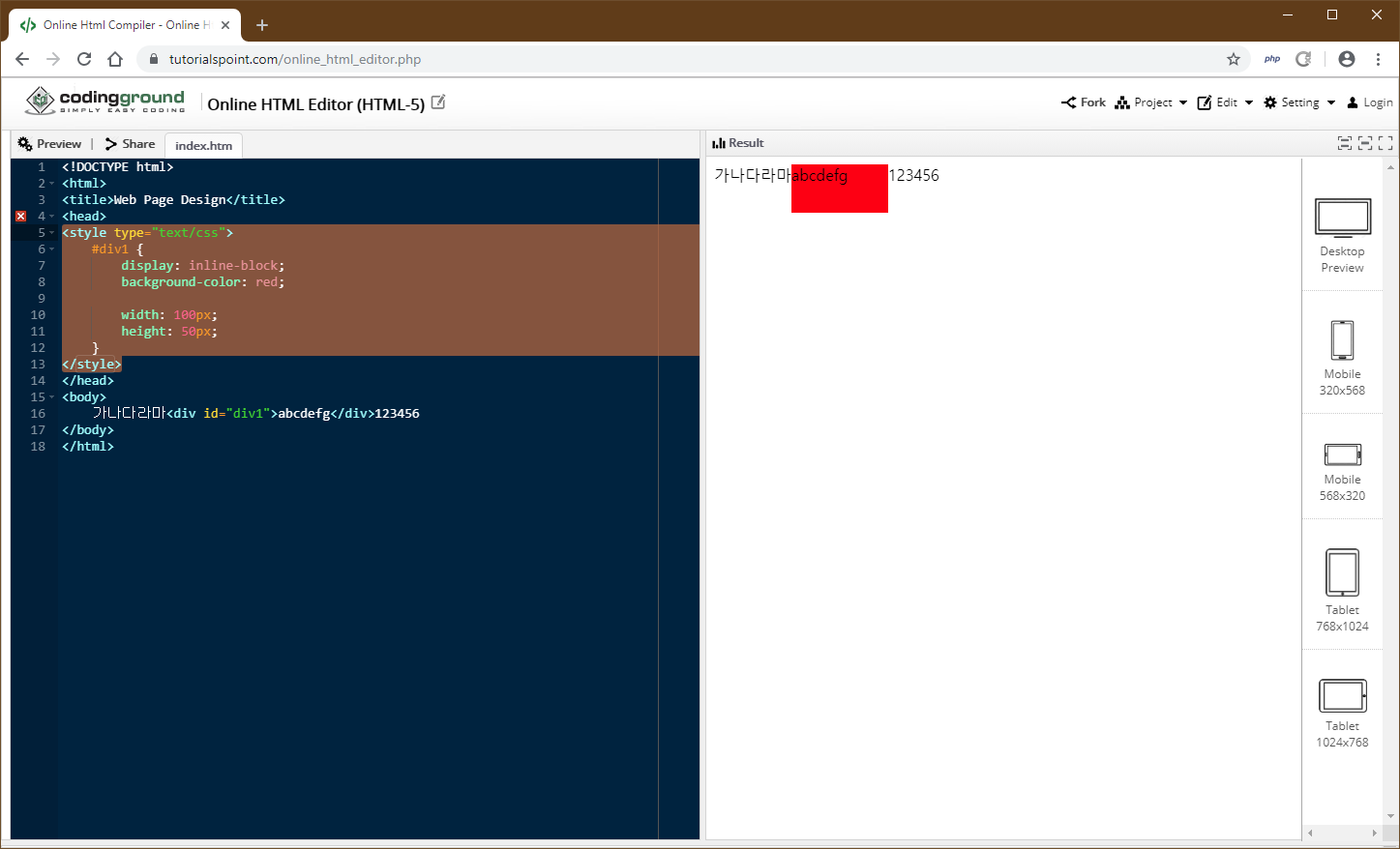Click the down arrow of the right scrollbar
1400x849 pixels.
click(x=1391, y=816)
